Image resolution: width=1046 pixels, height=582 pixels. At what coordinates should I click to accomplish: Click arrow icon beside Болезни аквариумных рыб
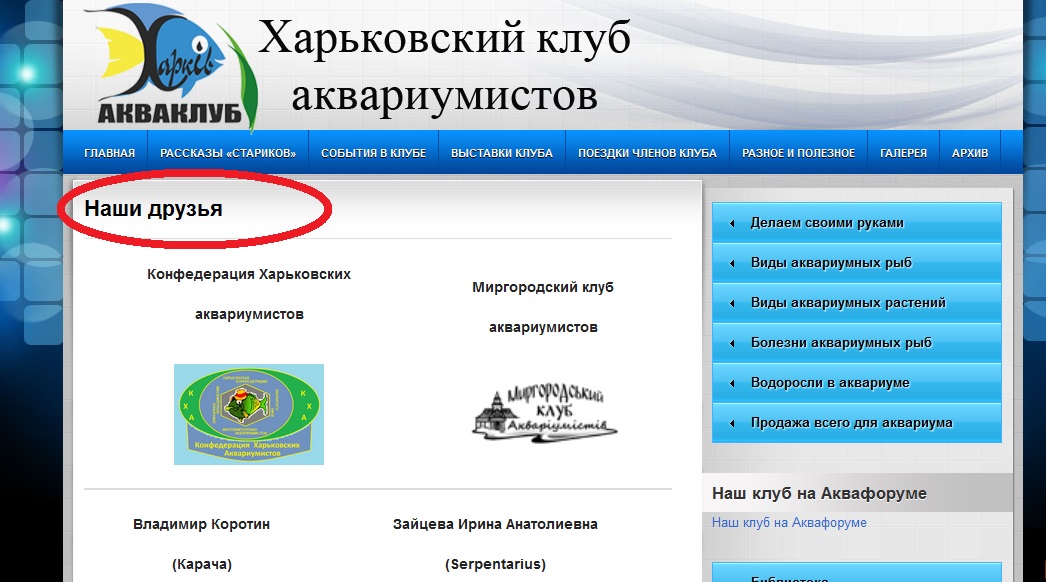(x=732, y=343)
